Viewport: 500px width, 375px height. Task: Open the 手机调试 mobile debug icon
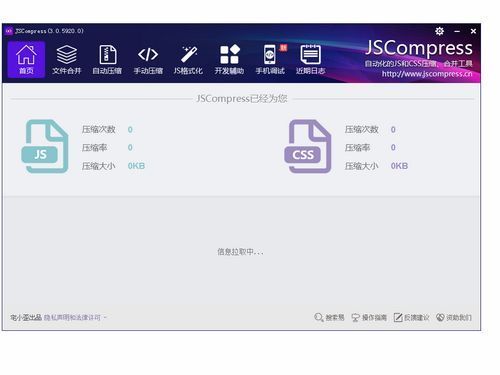click(270, 60)
